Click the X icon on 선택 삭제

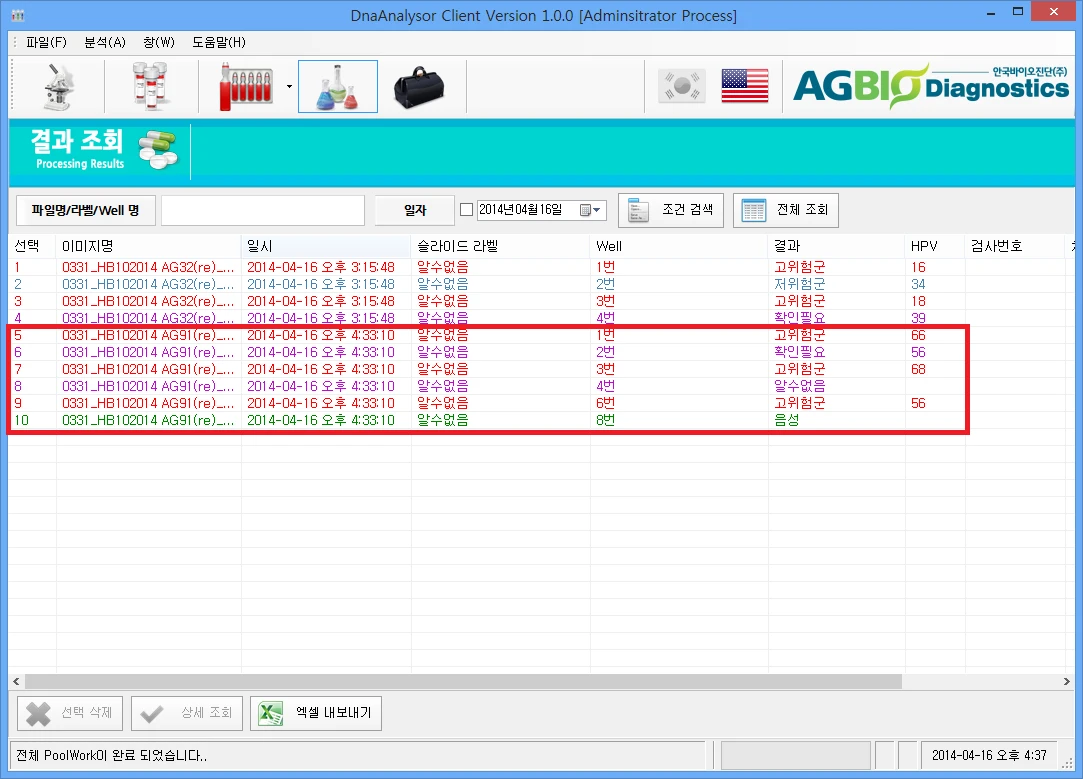pos(39,713)
